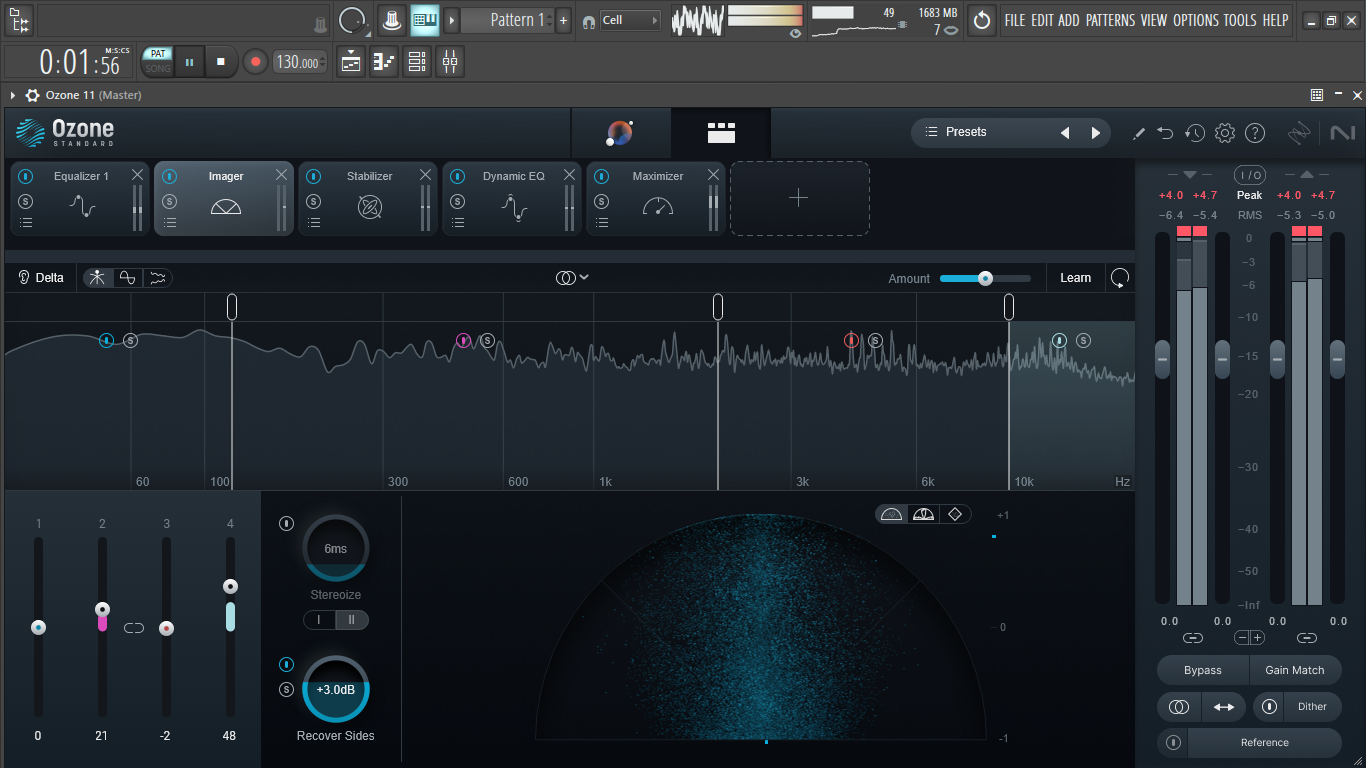Open the Cell snap dropdown

[630, 20]
